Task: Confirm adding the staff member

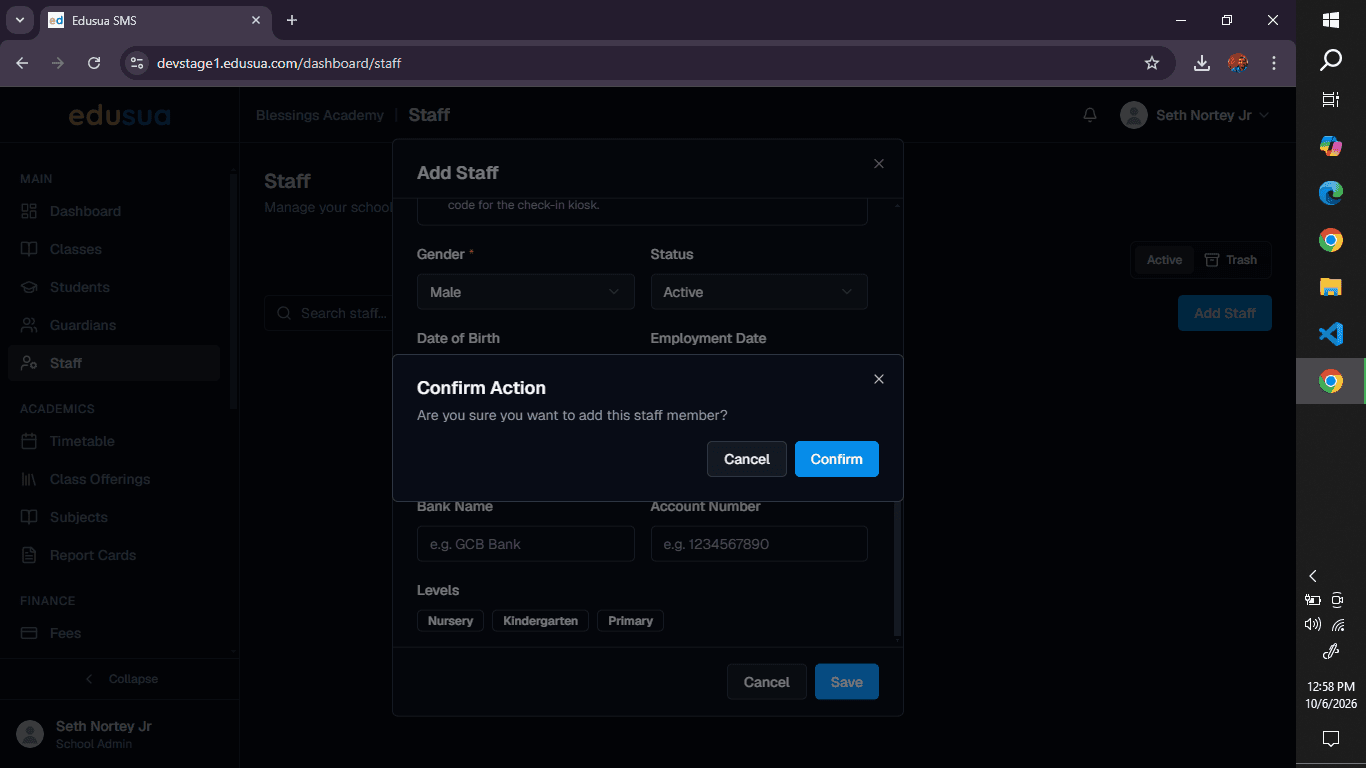Action: (x=837, y=459)
